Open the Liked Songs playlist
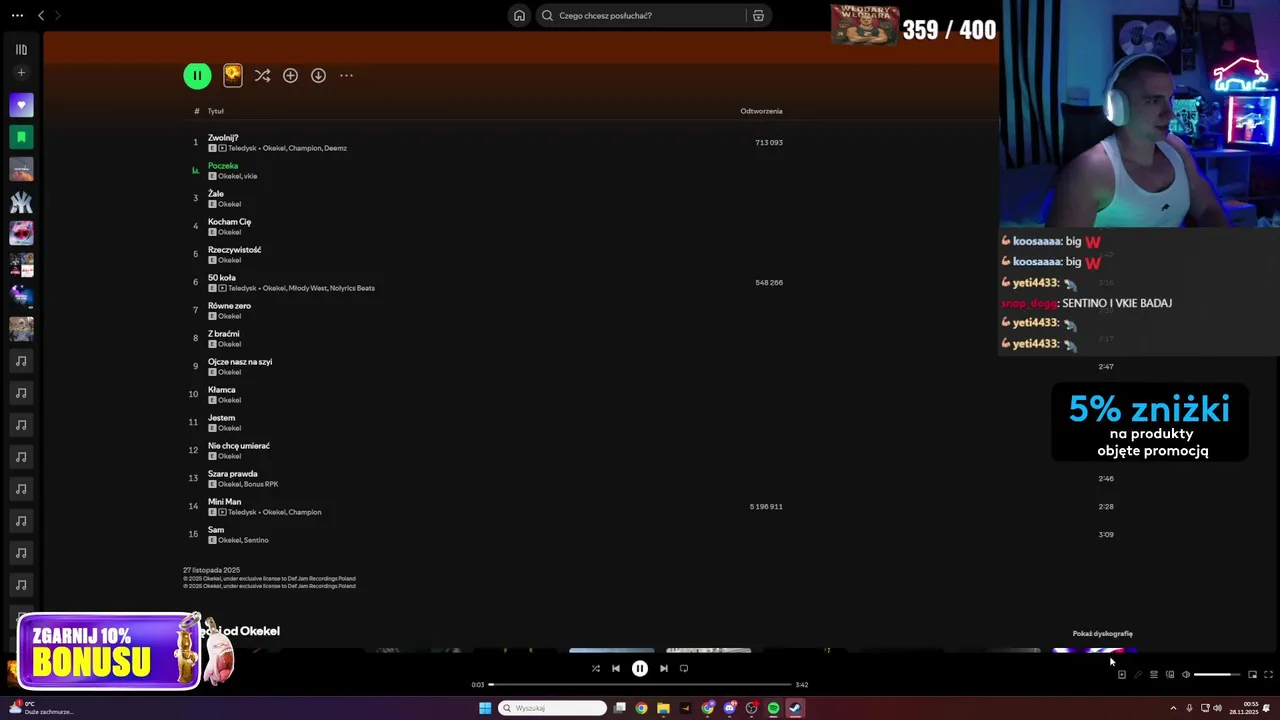Screen dimensions: 1280x720 click(21, 105)
